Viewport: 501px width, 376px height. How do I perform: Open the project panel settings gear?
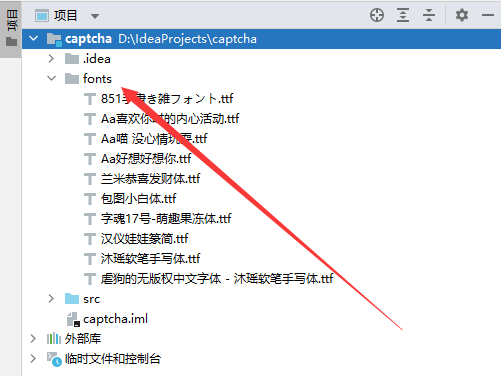coord(462,15)
